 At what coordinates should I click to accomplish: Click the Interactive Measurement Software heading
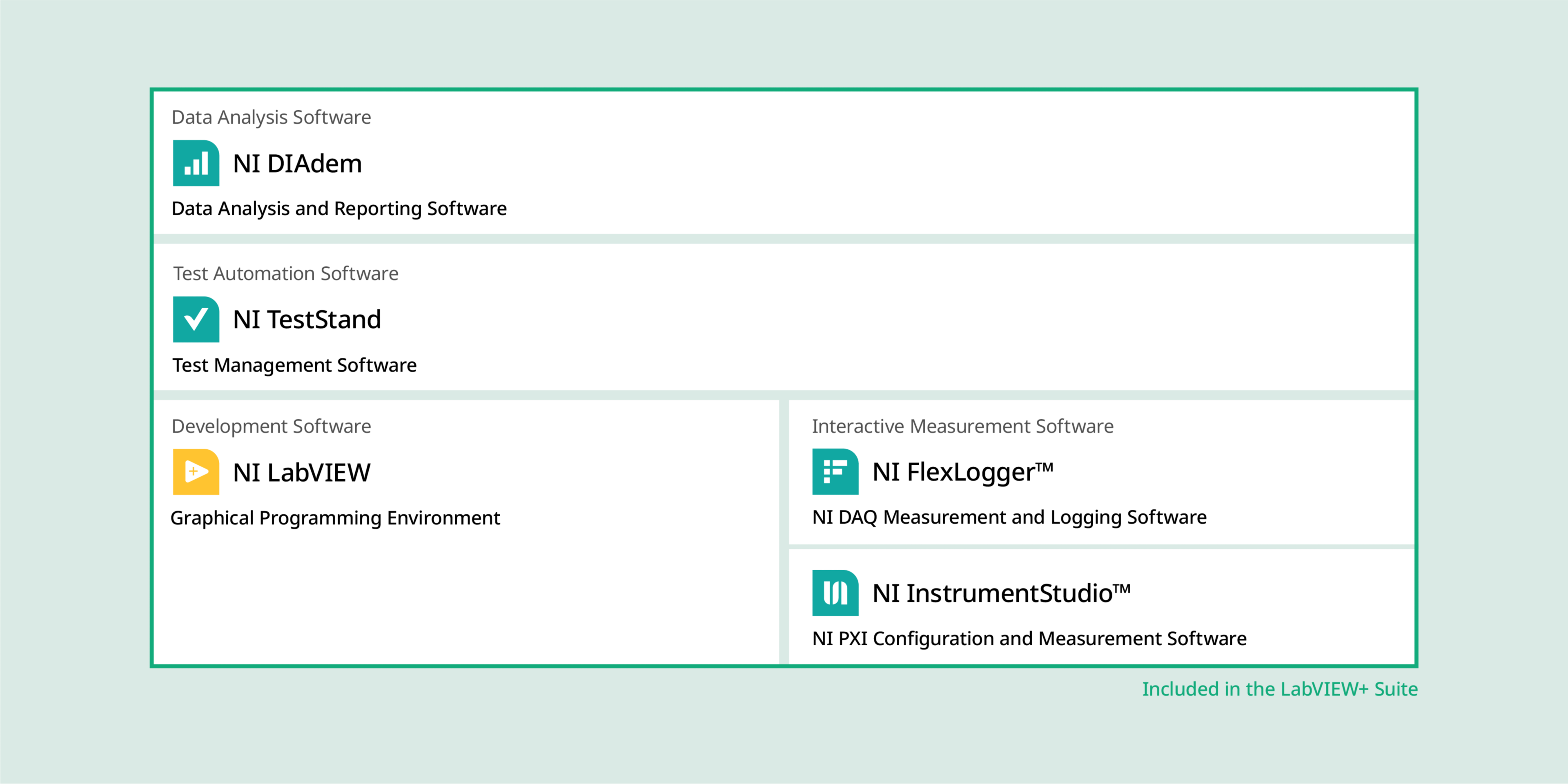pyautogui.click(x=963, y=426)
